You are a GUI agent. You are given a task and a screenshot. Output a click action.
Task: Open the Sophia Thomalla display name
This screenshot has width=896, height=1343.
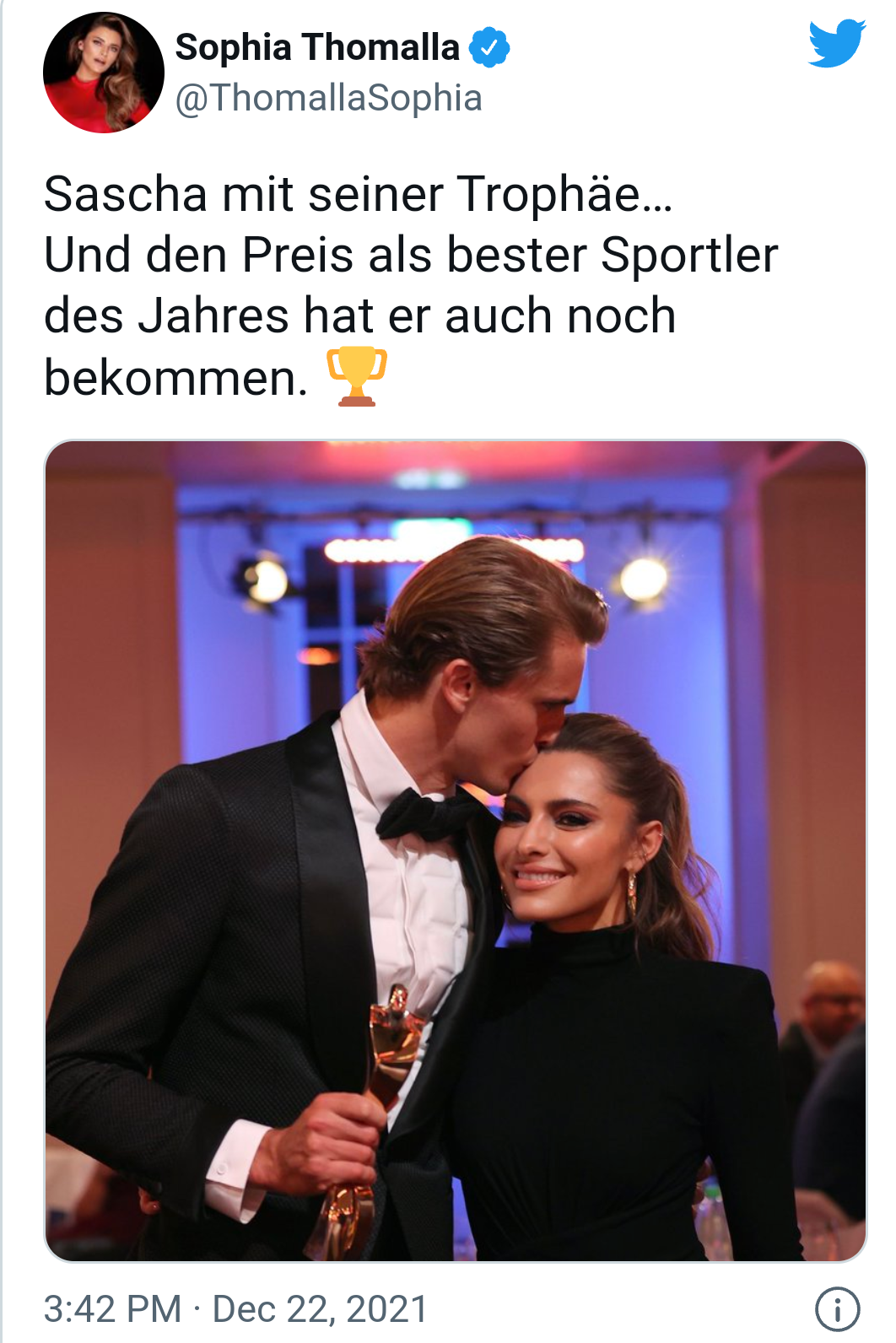coord(317,46)
